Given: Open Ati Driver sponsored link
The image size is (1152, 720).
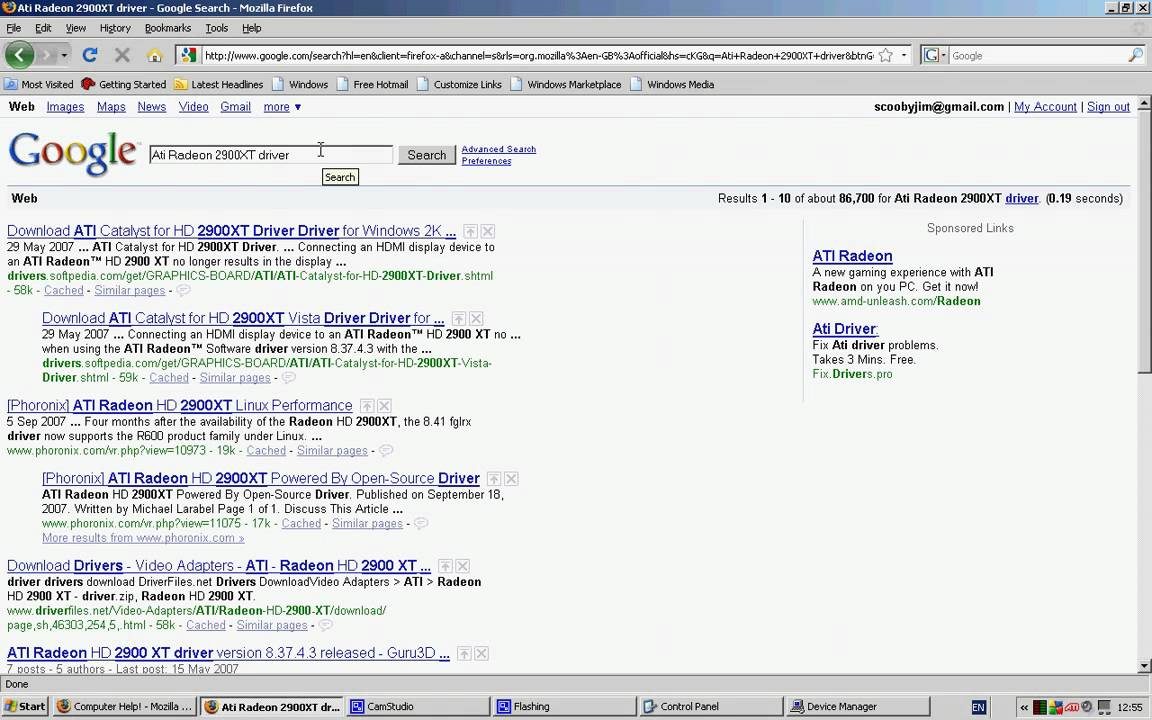Looking at the screenshot, I should 845,329.
